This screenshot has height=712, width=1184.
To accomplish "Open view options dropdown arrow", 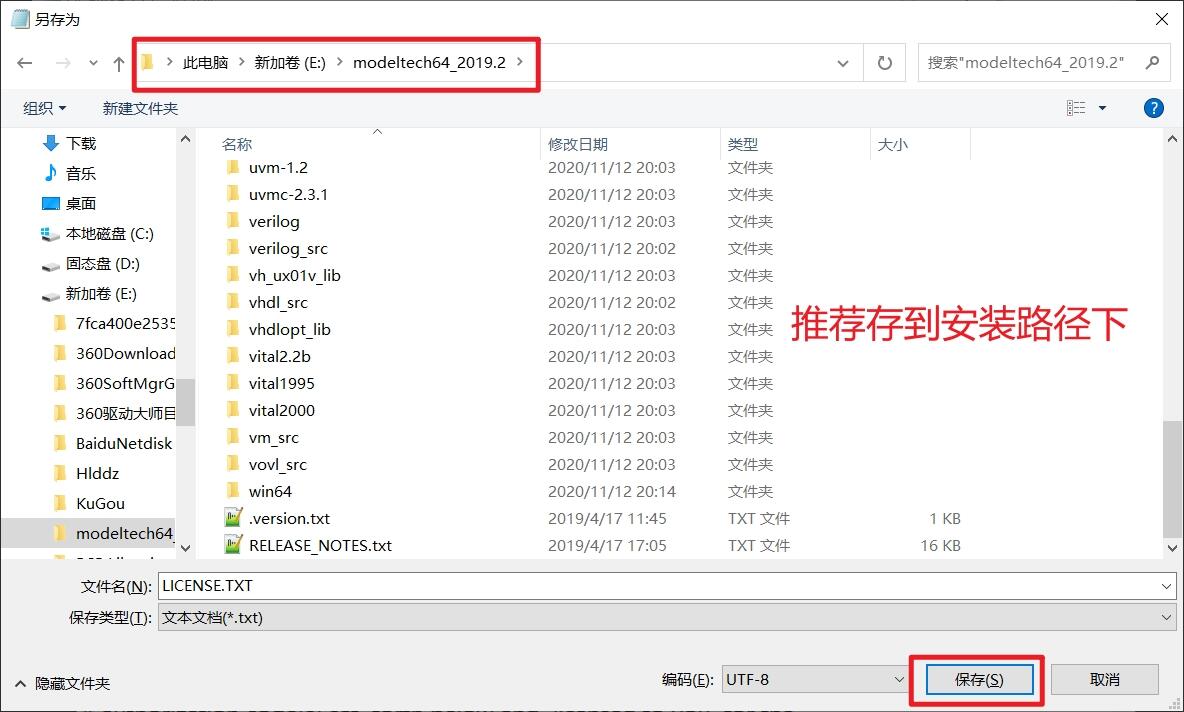I will pyautogui.click(x=1102, y=108).
